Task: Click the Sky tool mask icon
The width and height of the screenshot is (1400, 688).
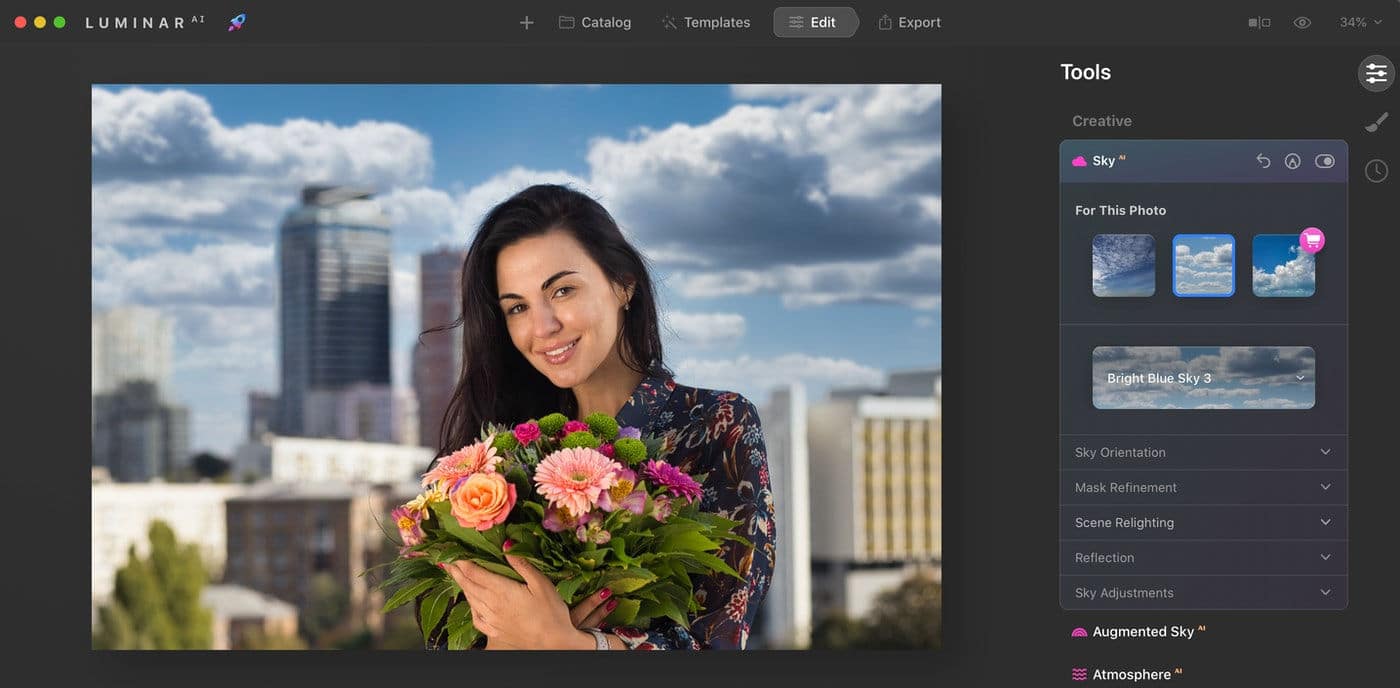Action: click(x=1292, y=161)
